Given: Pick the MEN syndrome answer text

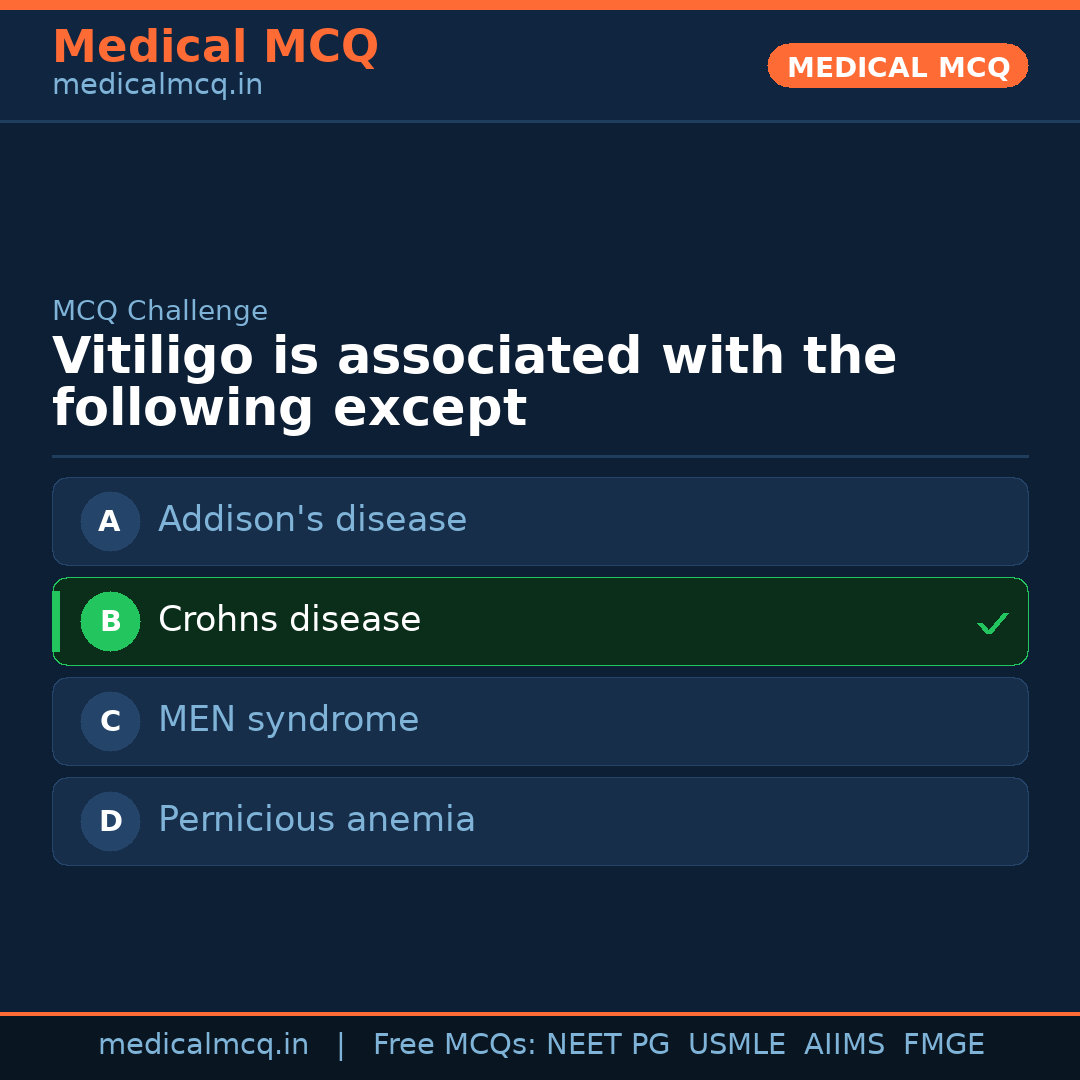Looking at the screenshot, I should [x=288, y=720].
